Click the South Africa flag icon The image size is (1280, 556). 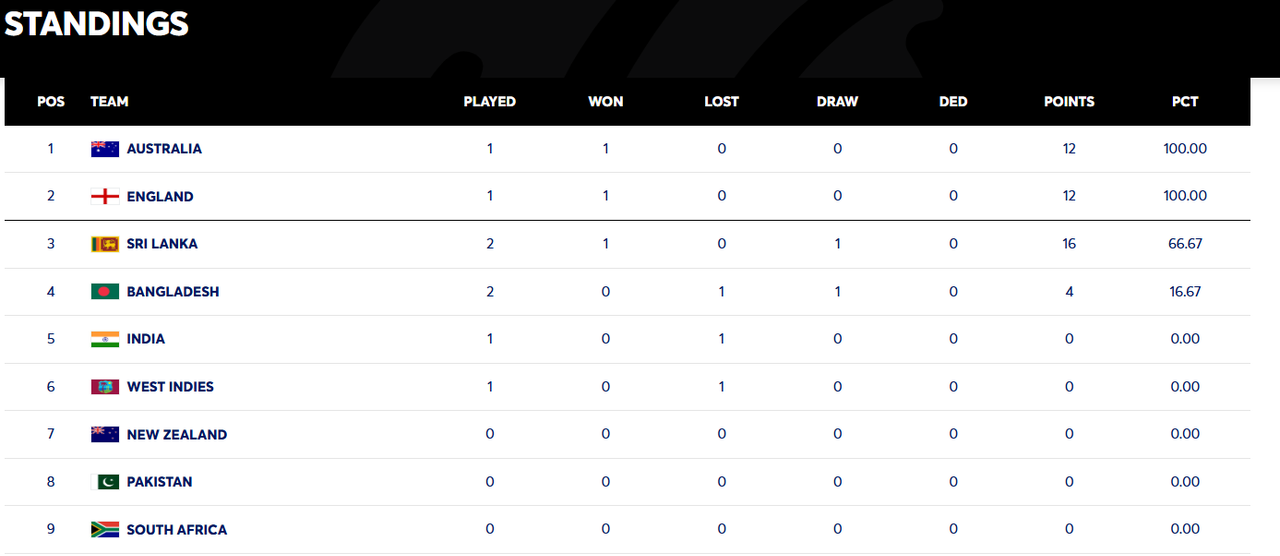(105, 530)
